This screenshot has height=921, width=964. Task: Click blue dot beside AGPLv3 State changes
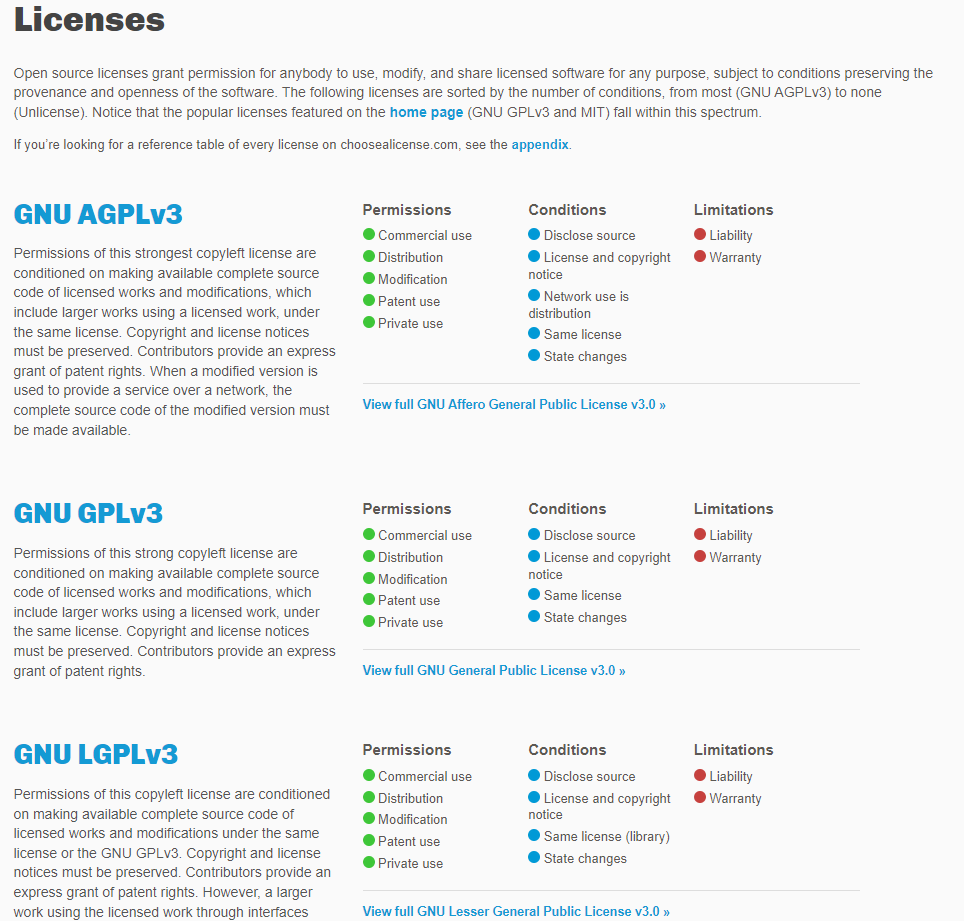[x=534, y=355]
